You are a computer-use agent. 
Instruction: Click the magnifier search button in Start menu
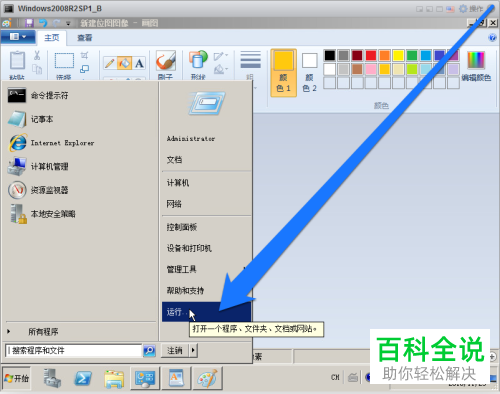coord(149,350)
